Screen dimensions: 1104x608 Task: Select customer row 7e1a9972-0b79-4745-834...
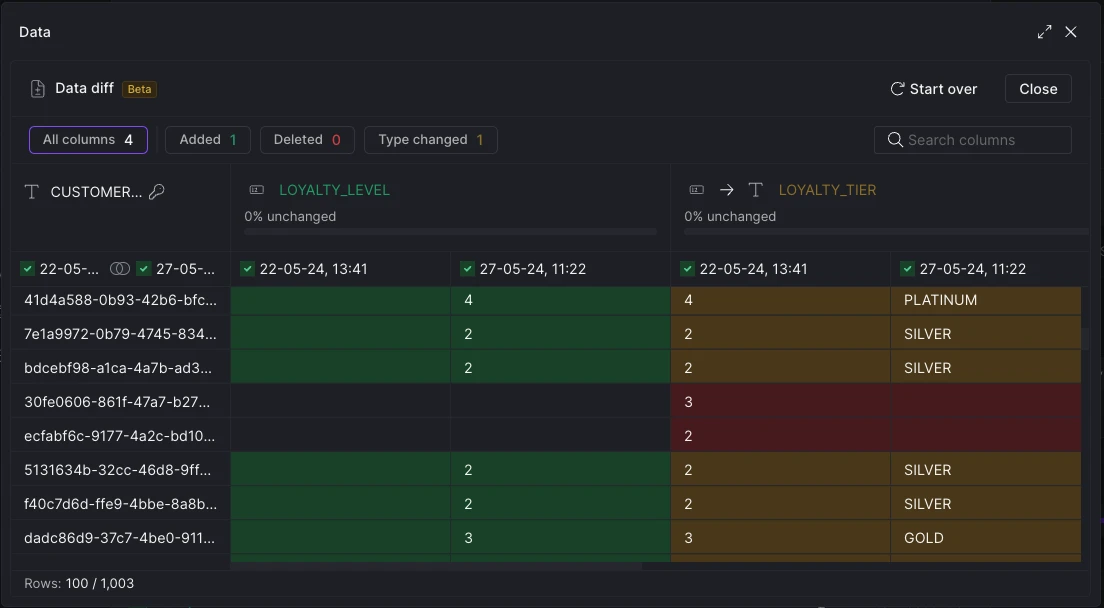120,334
